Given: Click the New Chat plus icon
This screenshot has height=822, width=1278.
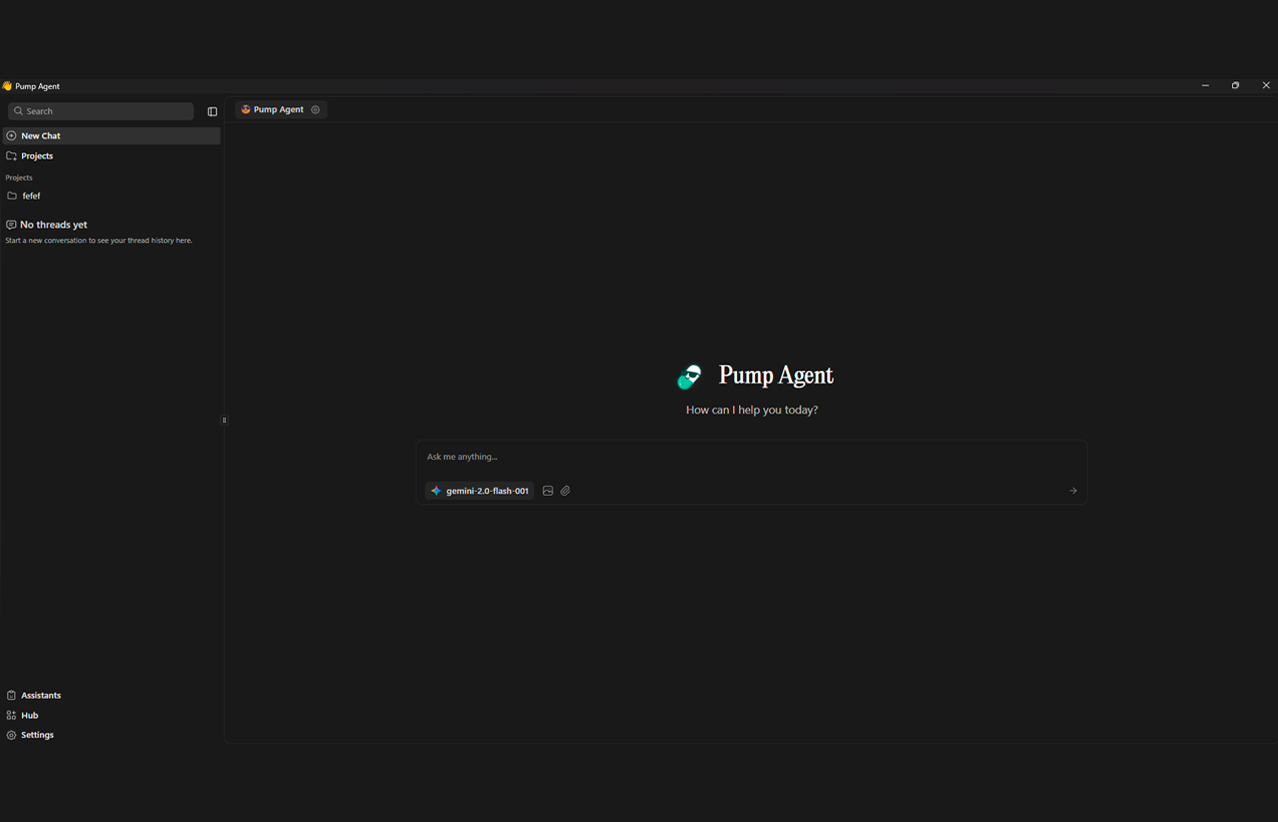Looking at the screenshot, I should pyautogui.click(x=11, y=135).
